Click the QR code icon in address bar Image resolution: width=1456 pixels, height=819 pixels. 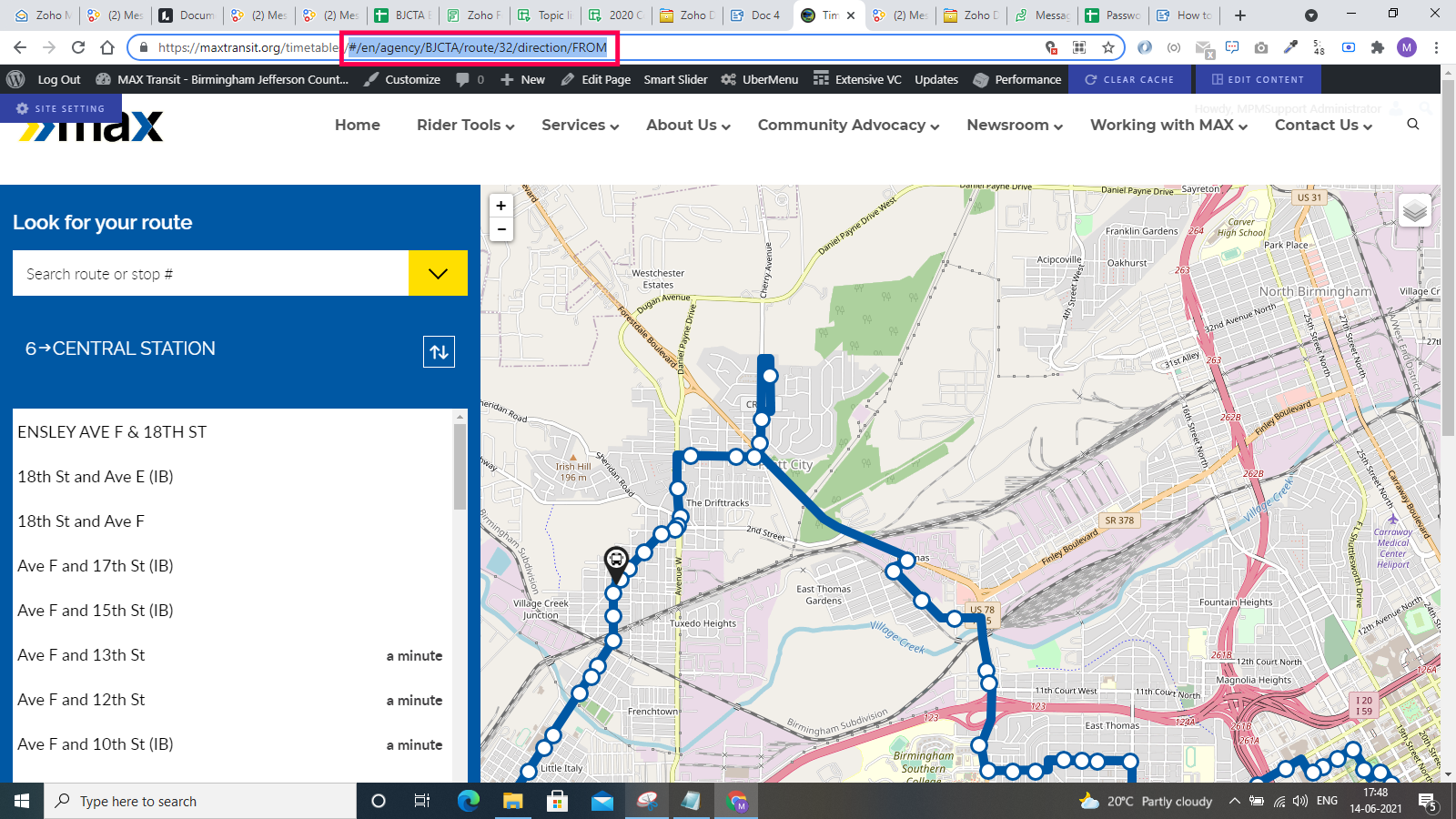tap(1079, 47)
